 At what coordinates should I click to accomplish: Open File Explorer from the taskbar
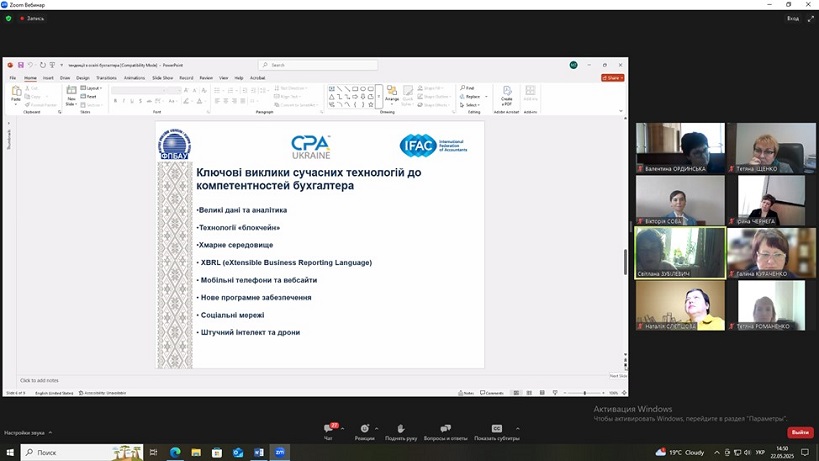click(196, 452)
